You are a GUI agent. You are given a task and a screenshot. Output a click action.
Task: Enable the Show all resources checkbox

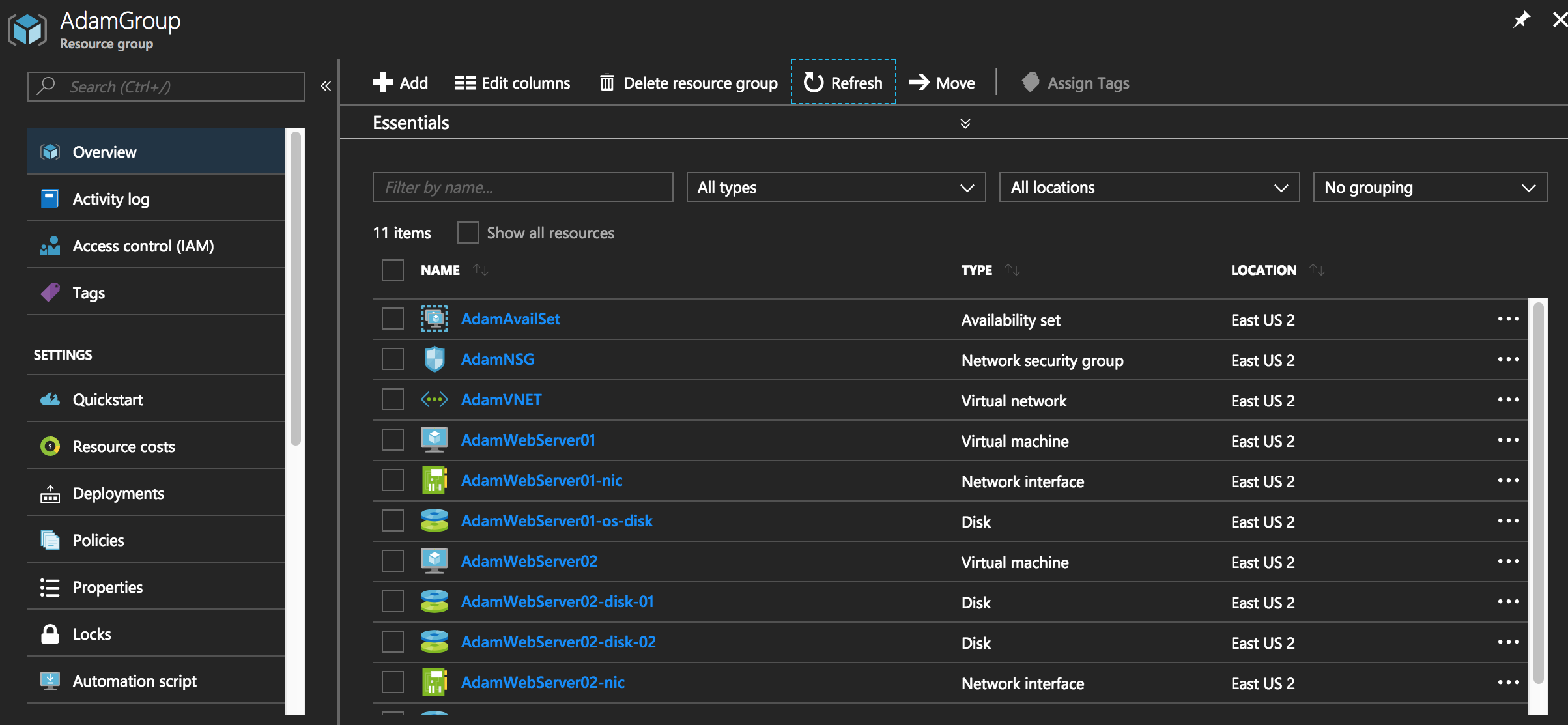coord(468,233)
